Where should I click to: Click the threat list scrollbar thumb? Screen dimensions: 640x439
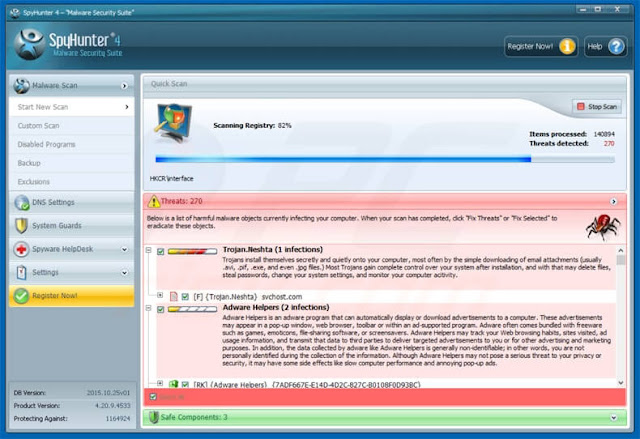[621, 260]
